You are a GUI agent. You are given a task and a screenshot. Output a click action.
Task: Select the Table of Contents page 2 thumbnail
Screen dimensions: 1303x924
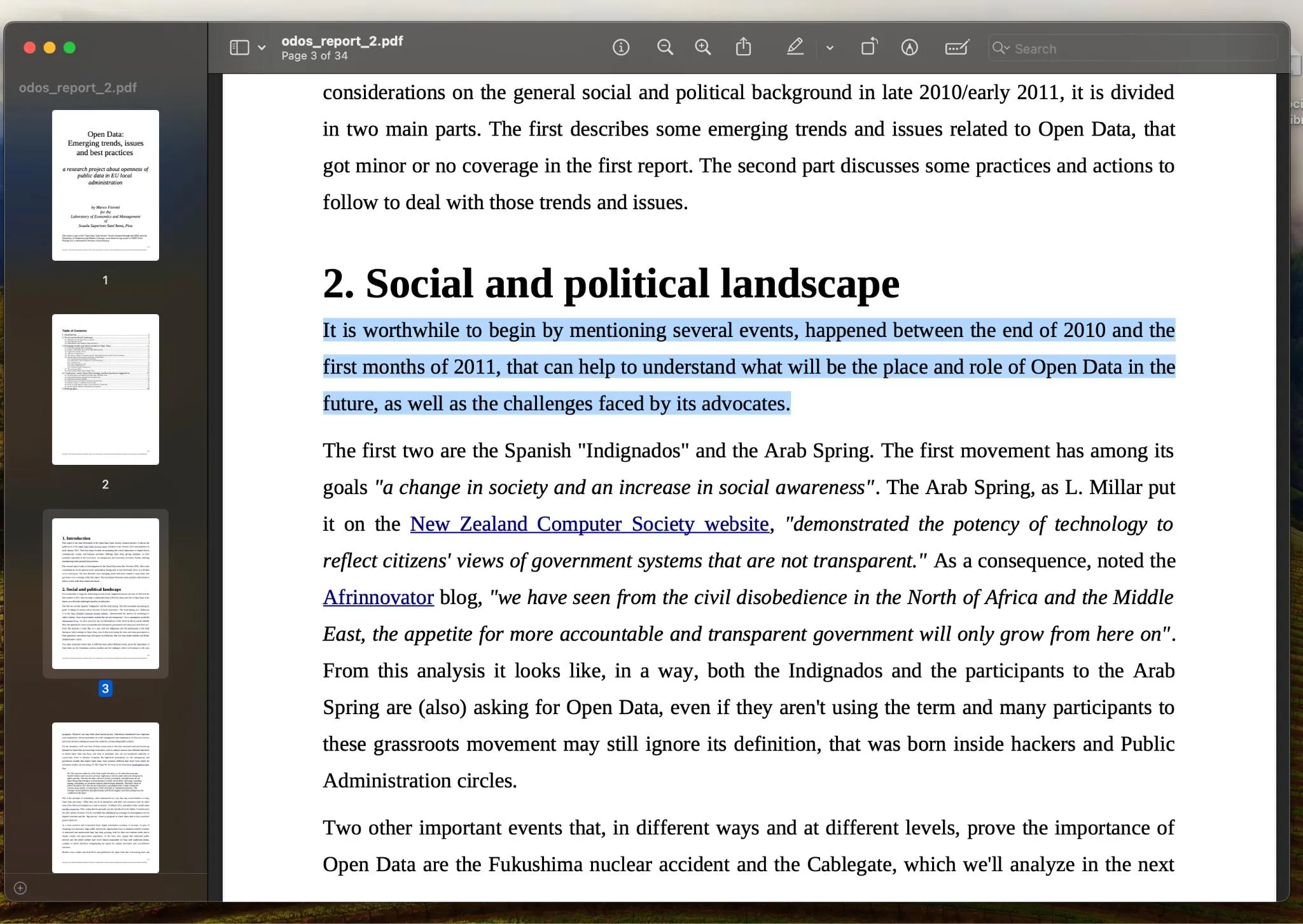pos(106,389)
